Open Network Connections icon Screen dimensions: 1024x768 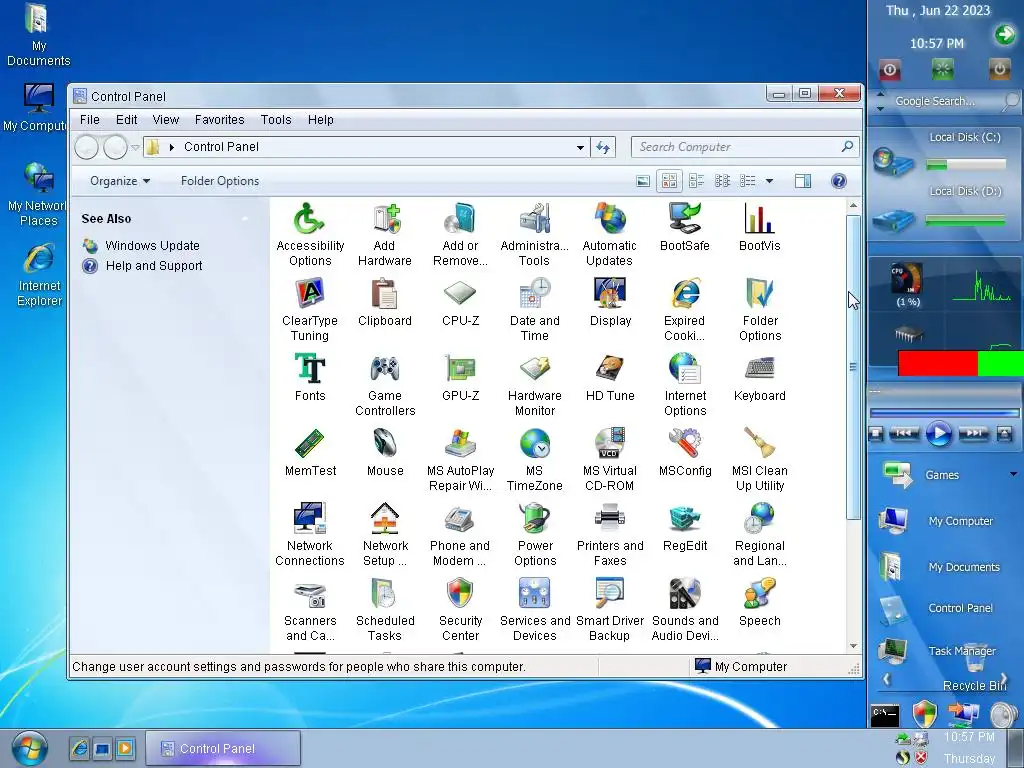[310, 535]
